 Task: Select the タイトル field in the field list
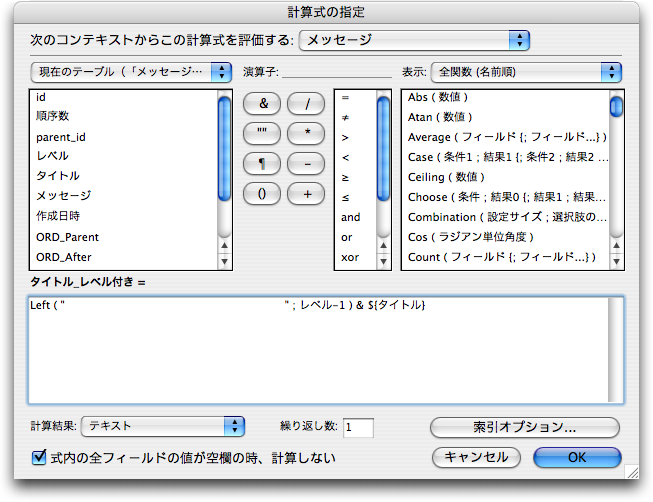tap(58, 176)
